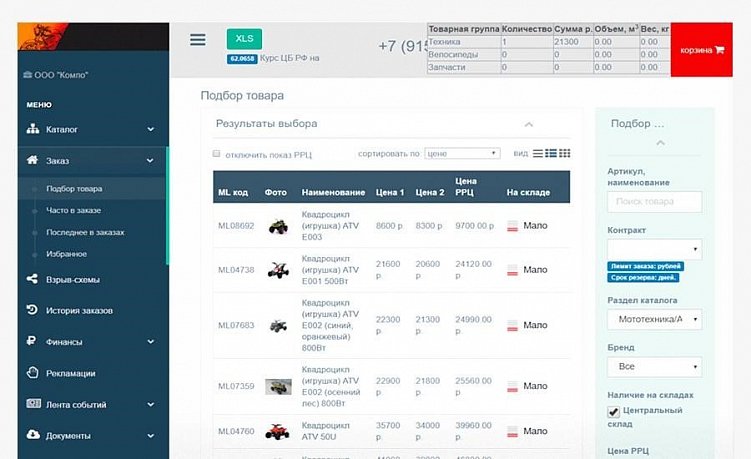Click the ООО "Компо" company icon
This screenshot has width=751, height=459.
coord(27,75)
